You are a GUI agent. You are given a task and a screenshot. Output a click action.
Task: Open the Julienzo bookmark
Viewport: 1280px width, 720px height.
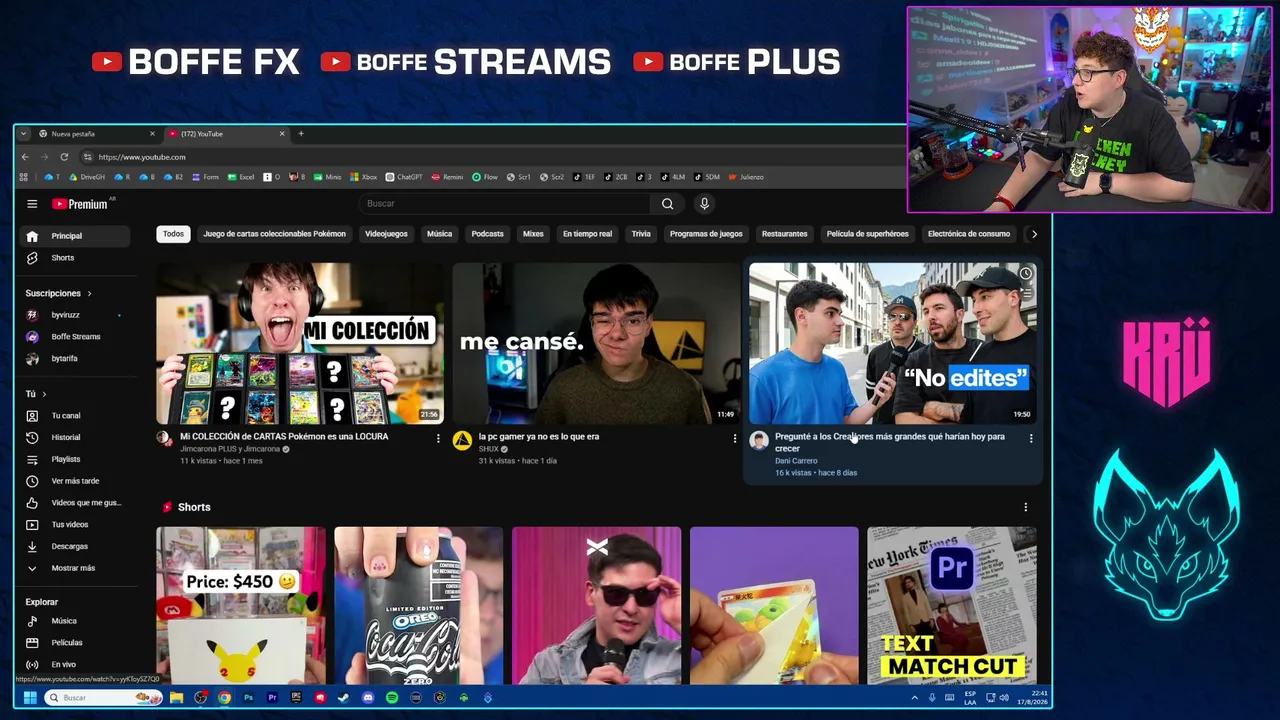pos(746,177)
